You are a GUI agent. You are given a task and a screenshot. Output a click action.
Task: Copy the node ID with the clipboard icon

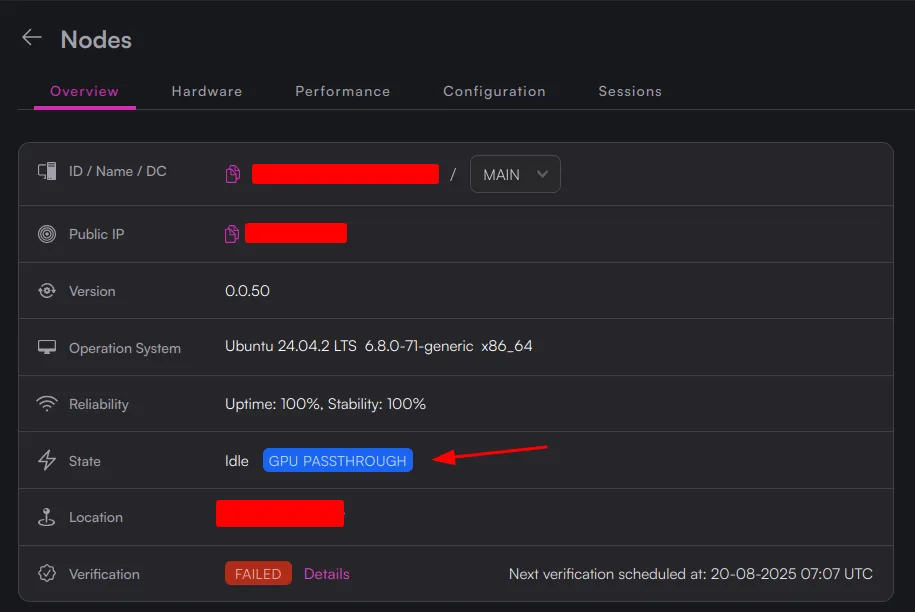[233, 174]
